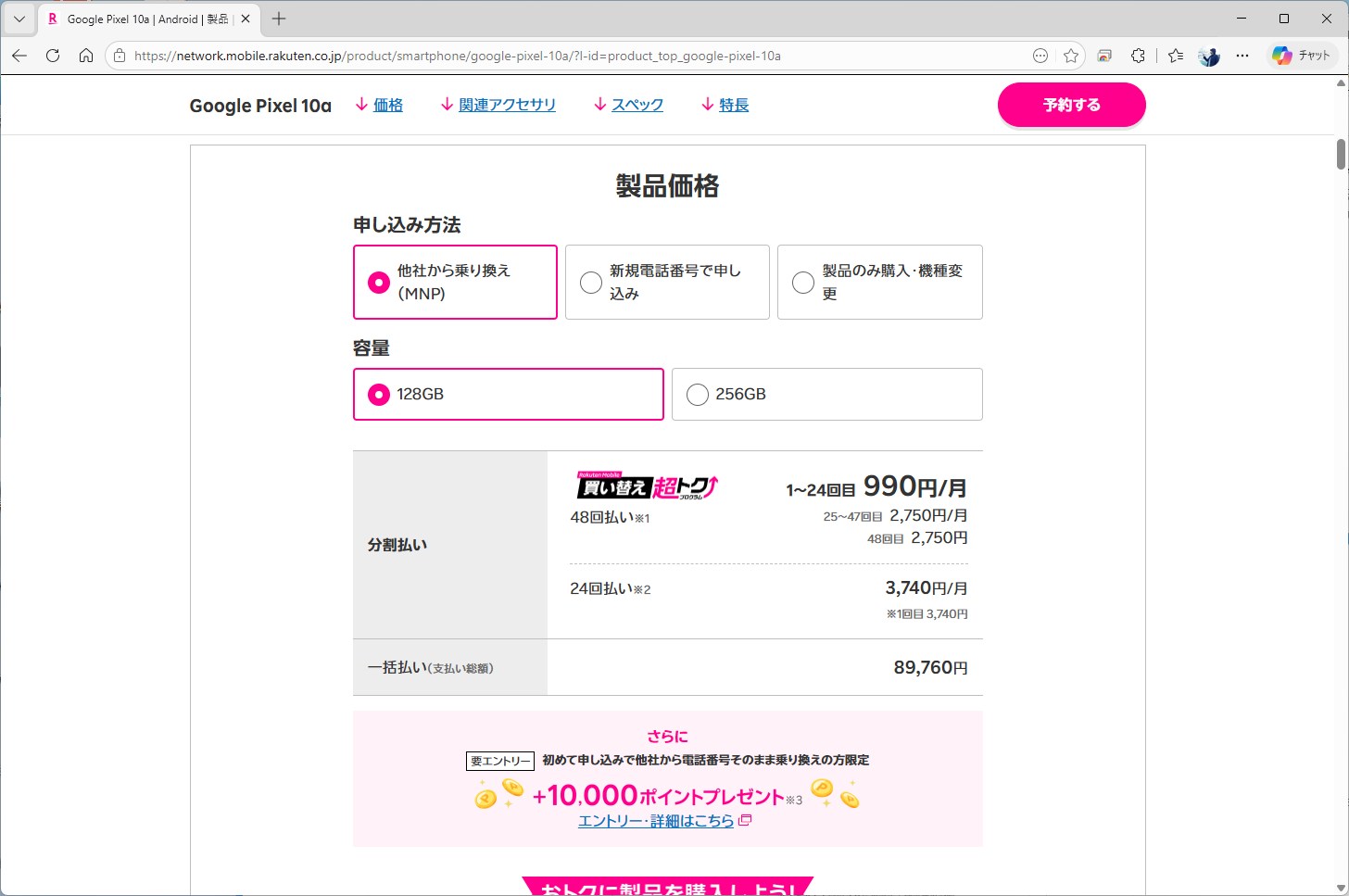Click the scrollbar up arrow

[1341, 83]
